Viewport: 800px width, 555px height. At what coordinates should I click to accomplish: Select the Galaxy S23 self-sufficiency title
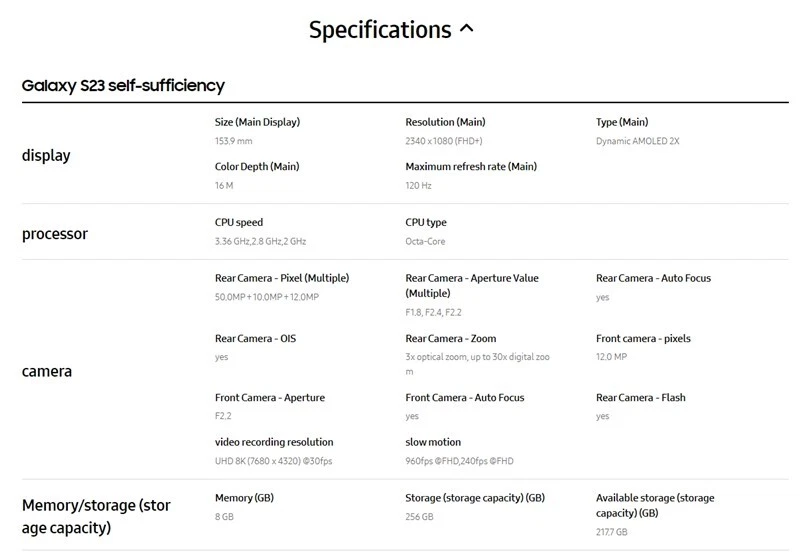coord(123,85)
